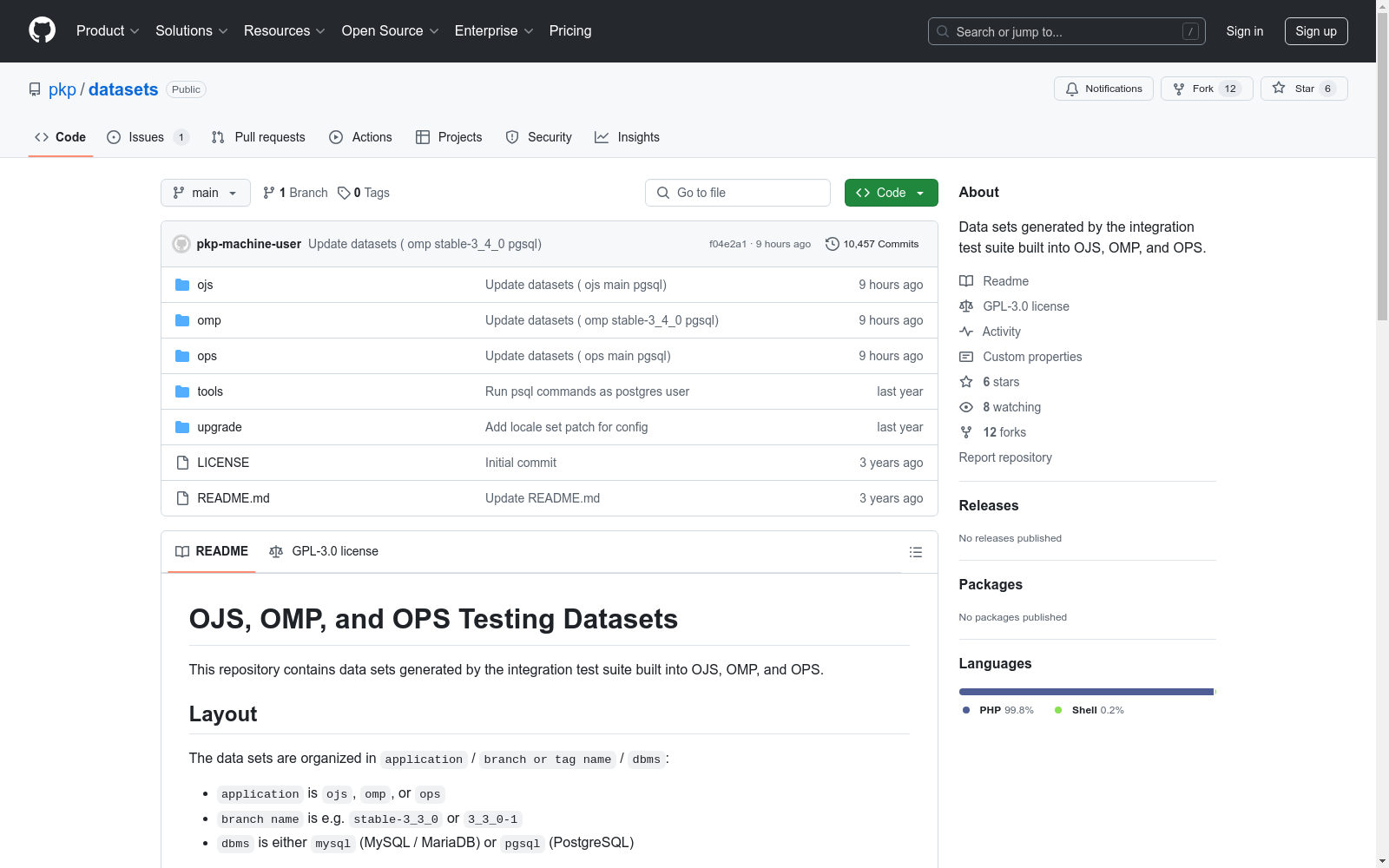Click the PHP 99.8% language entry
The image size is (1389, 868).
click(998, 710)
